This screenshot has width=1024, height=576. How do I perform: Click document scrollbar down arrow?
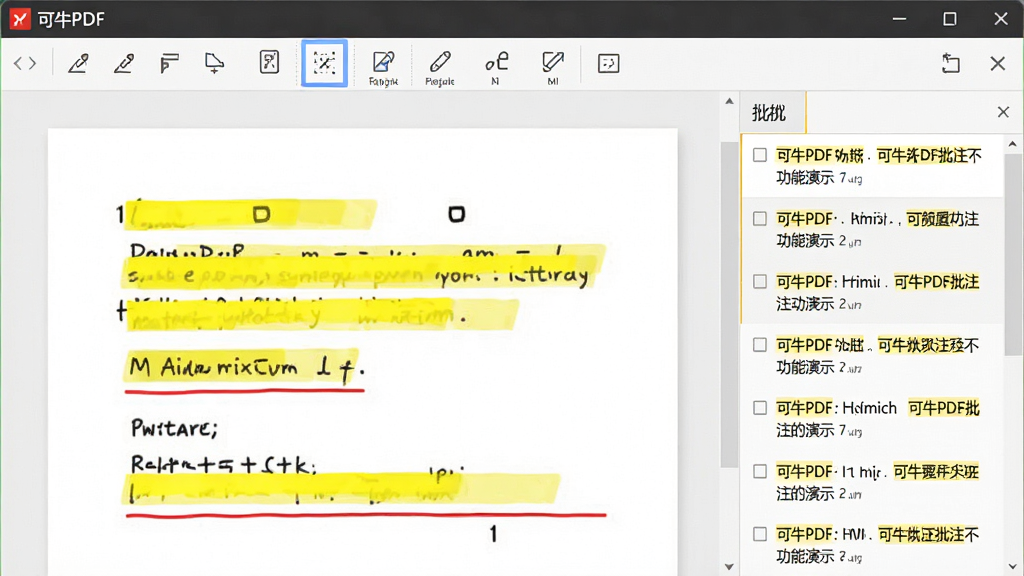tap(729, 567)
